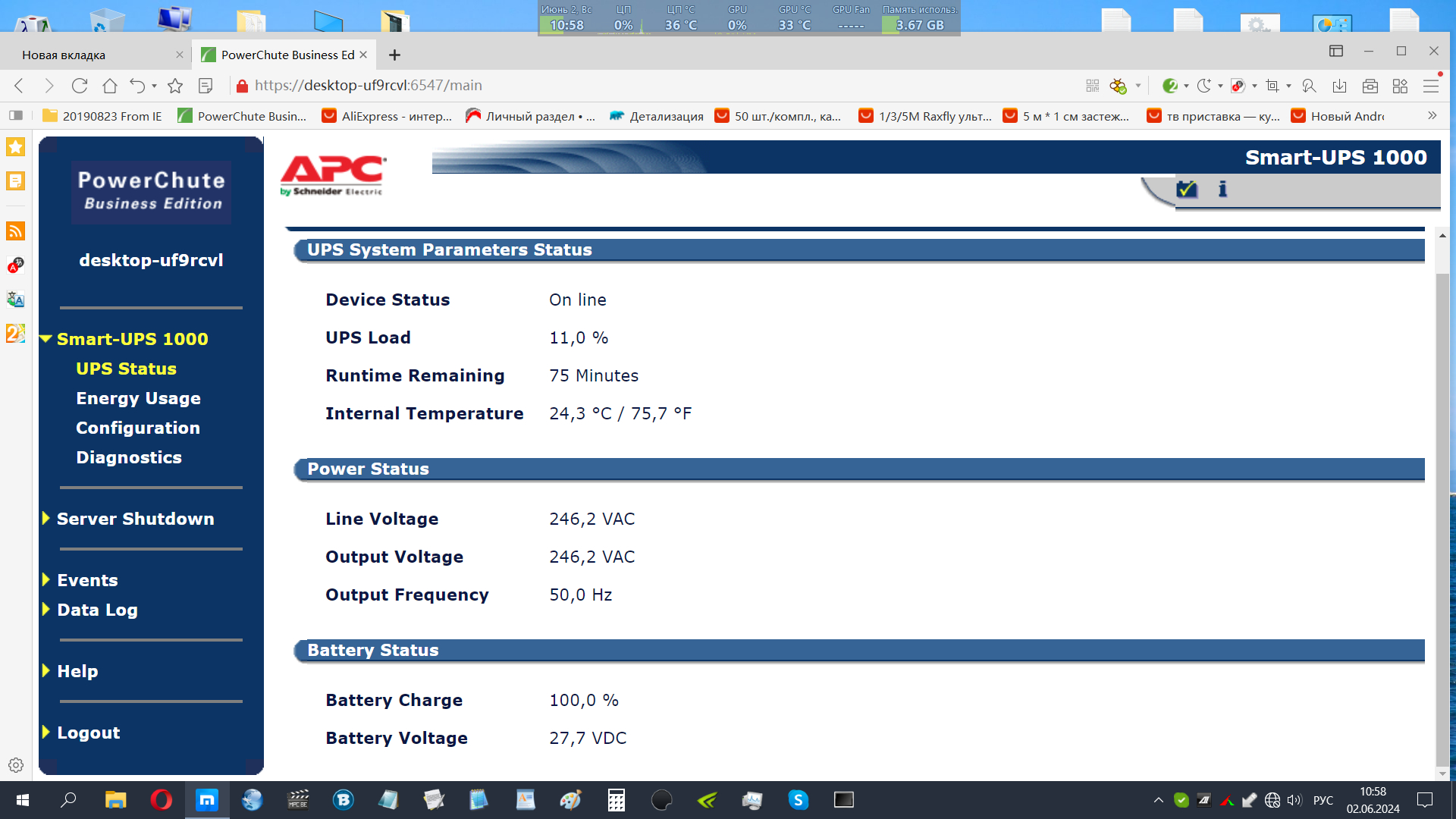Click the blue information 'i' icon

[1222, 189]
